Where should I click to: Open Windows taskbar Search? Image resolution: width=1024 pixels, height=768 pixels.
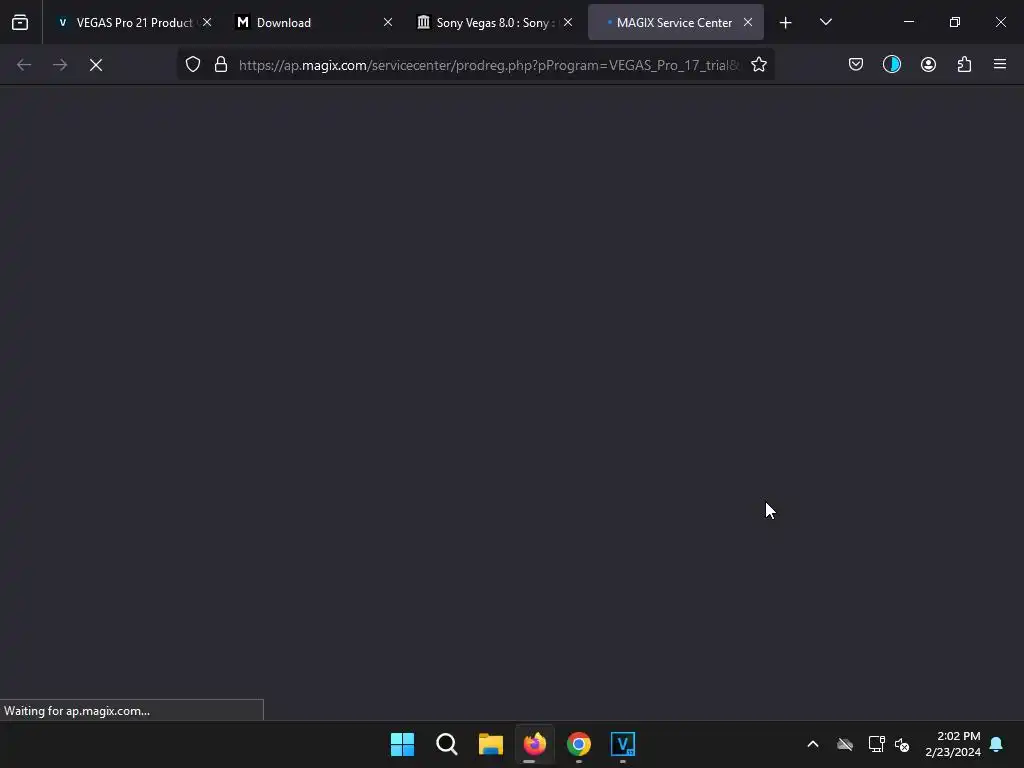(447, 744)
